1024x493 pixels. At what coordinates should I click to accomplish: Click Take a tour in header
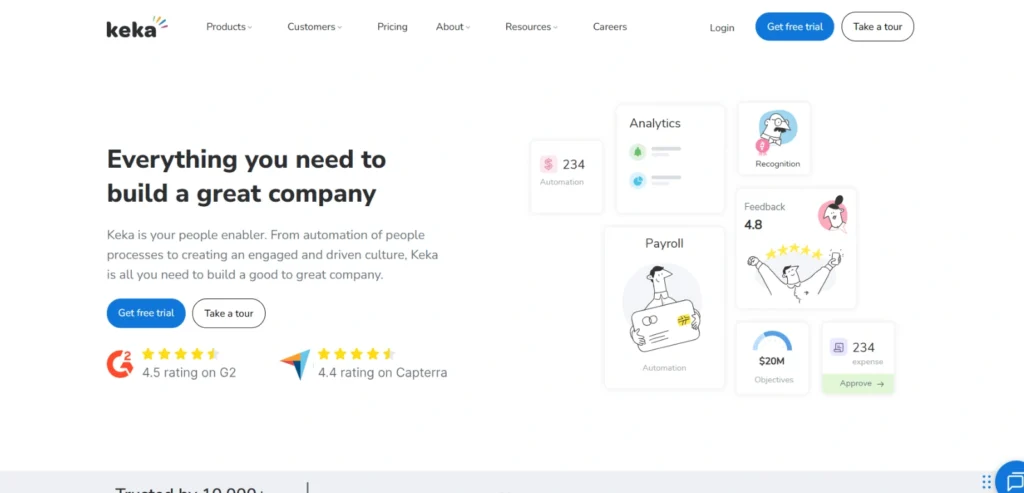[x=878, y=27]
